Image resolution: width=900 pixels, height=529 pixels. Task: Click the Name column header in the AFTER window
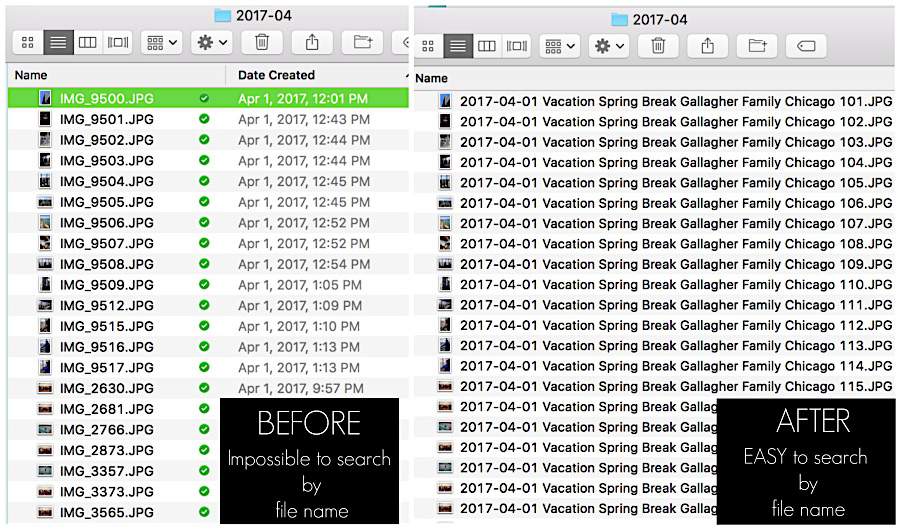[431, 78]
